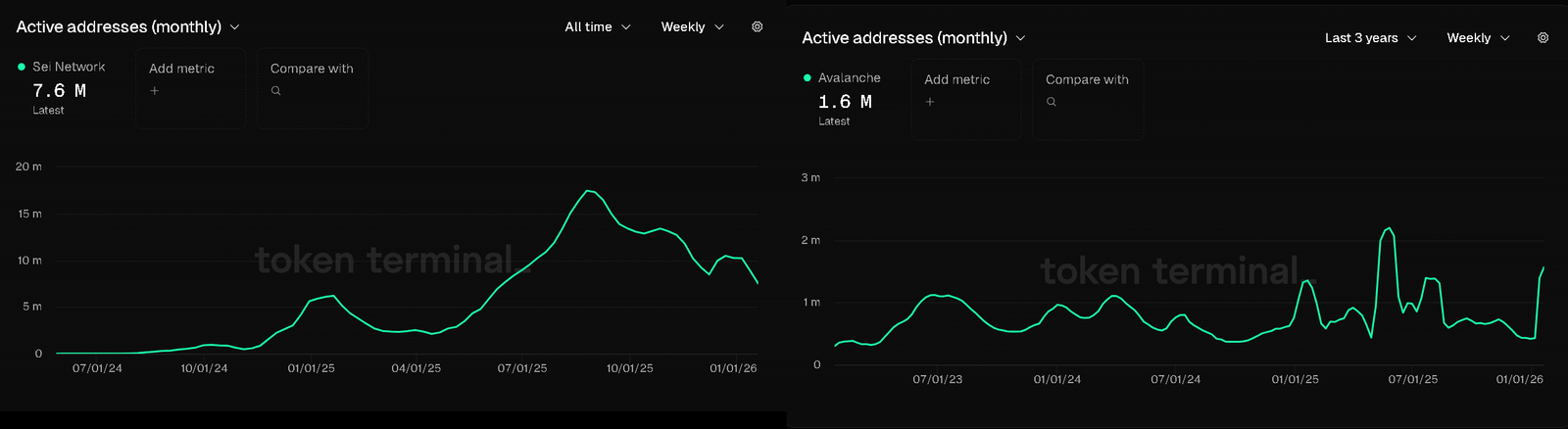Click Compare with card on Avalanche chart

(x=1088, y=99)
